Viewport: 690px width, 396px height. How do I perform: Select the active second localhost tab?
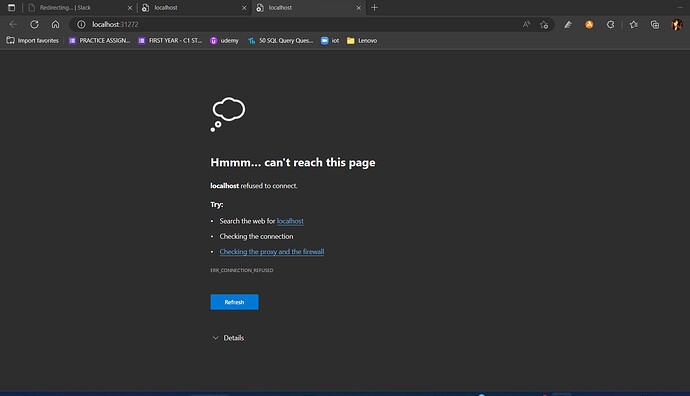308,7
